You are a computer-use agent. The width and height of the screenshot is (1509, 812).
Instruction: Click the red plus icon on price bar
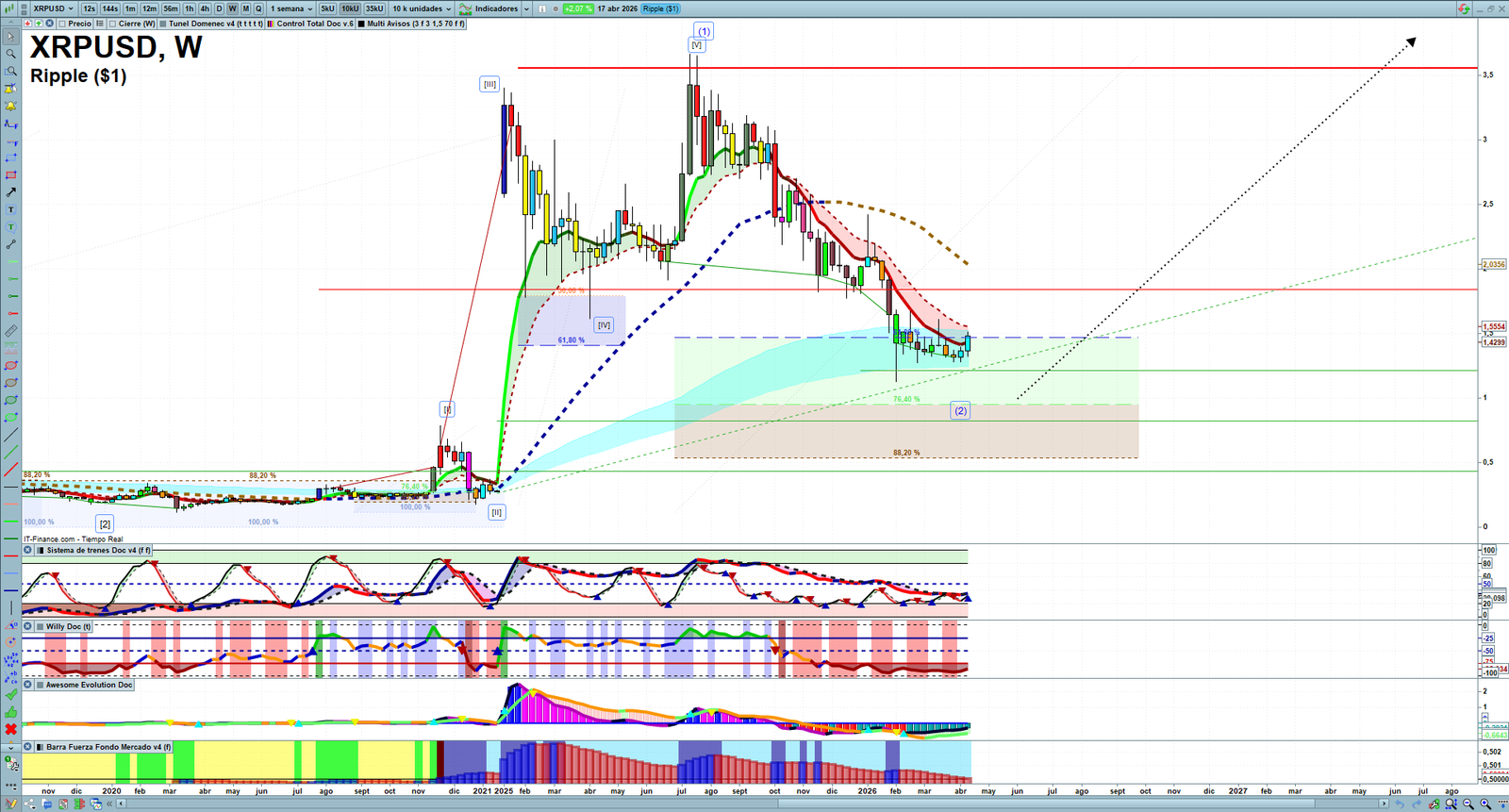[27, 24]
